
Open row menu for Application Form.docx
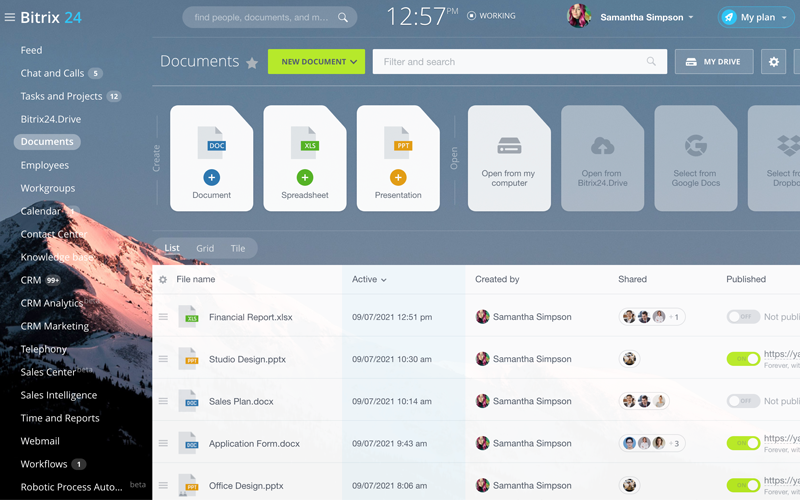pyautogui.click(x=163, y=443)
